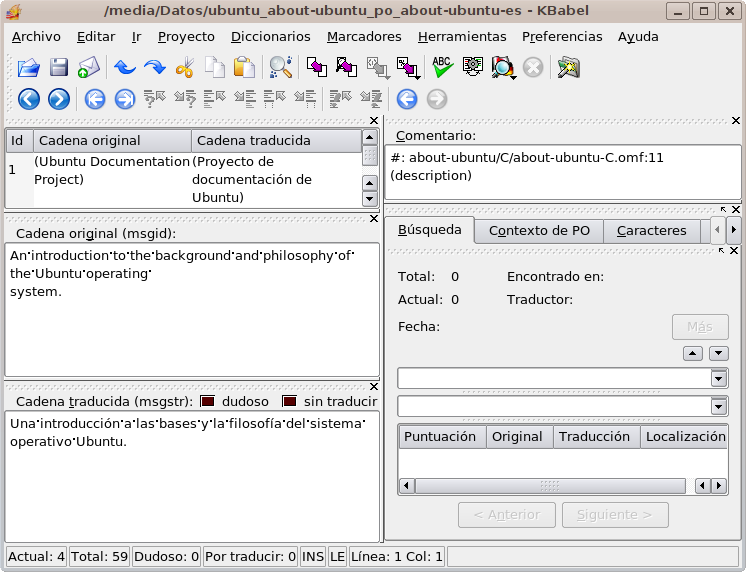Screen dimensions: 746x572
Task: Undo the last edit using the undo arrow
Action: coord(125,67)
